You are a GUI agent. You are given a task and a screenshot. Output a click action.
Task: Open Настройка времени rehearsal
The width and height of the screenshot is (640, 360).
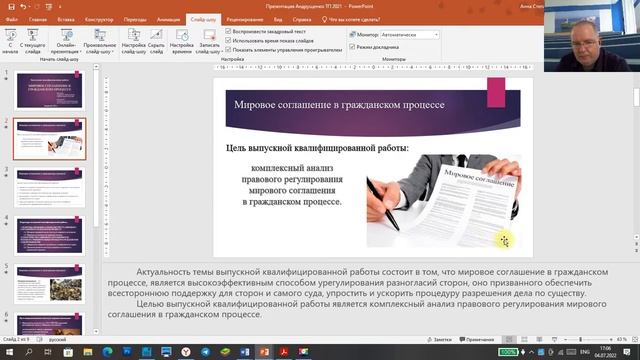(x=182, y=41)
